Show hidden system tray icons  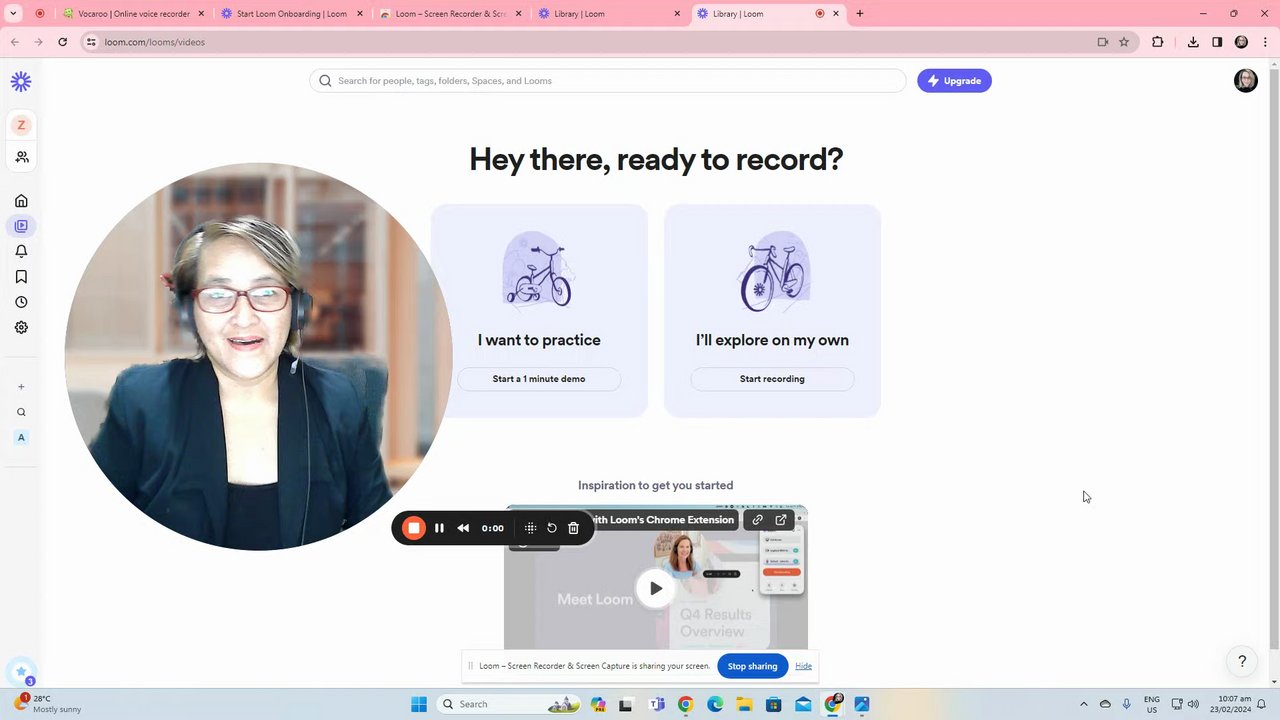[x=1083, y=704]
